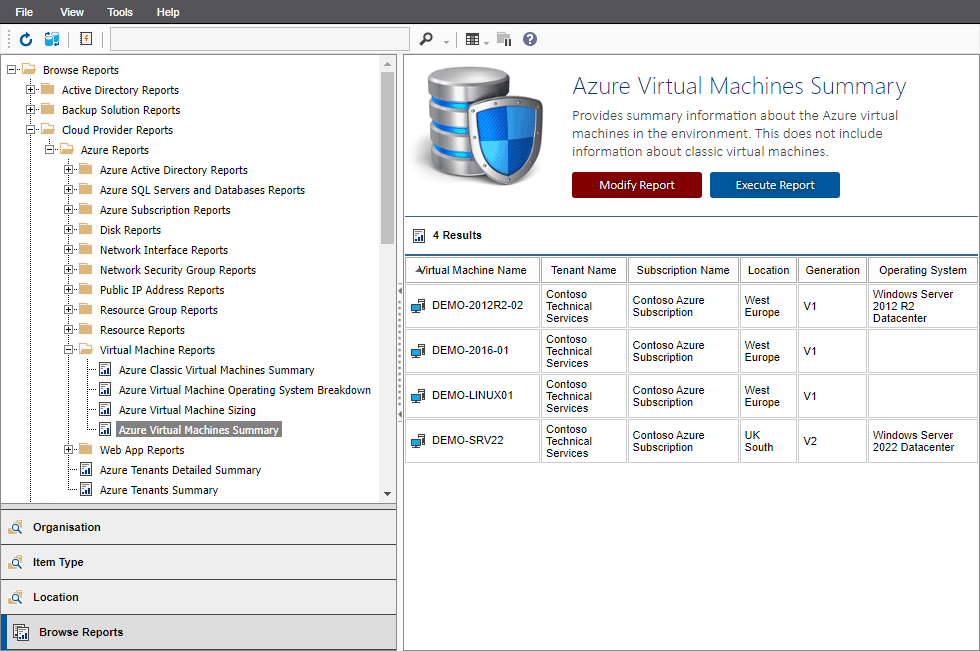Image resolution: width=980 pixels, height=651 pixels.
Task: Open the View menu
Action: pyautogui.click(x=72, y=12)
